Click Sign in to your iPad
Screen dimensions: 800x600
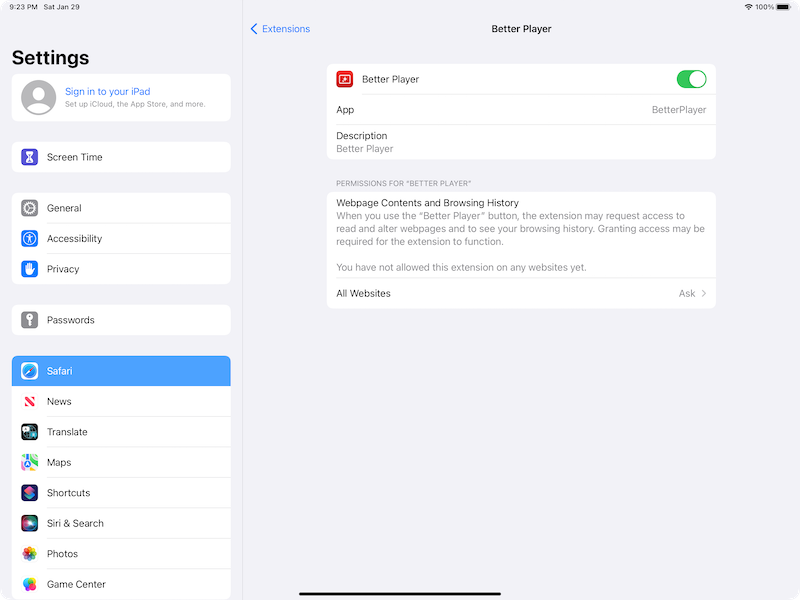[x=108, y=91]
